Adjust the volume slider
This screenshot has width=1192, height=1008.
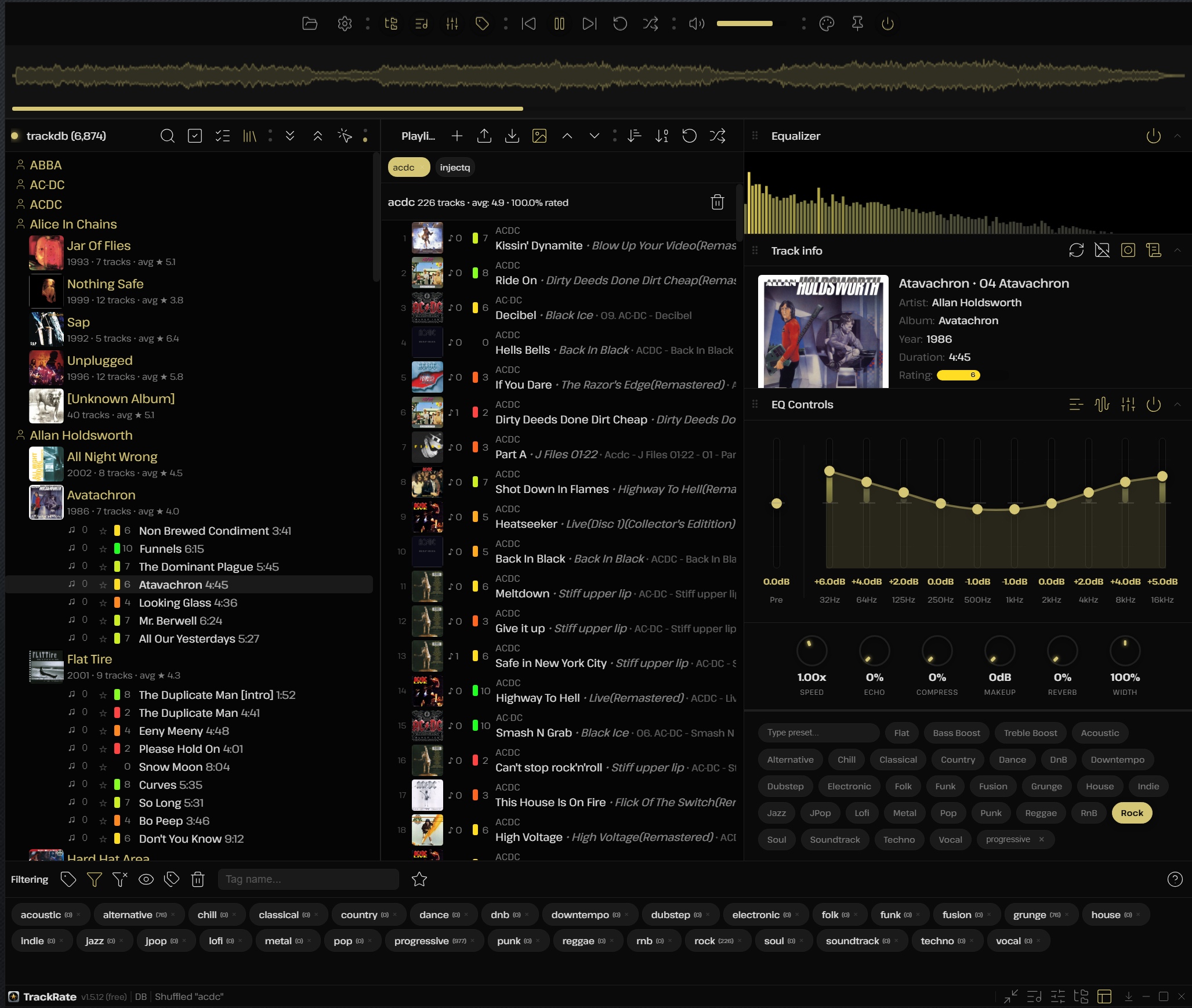point(752,24)
